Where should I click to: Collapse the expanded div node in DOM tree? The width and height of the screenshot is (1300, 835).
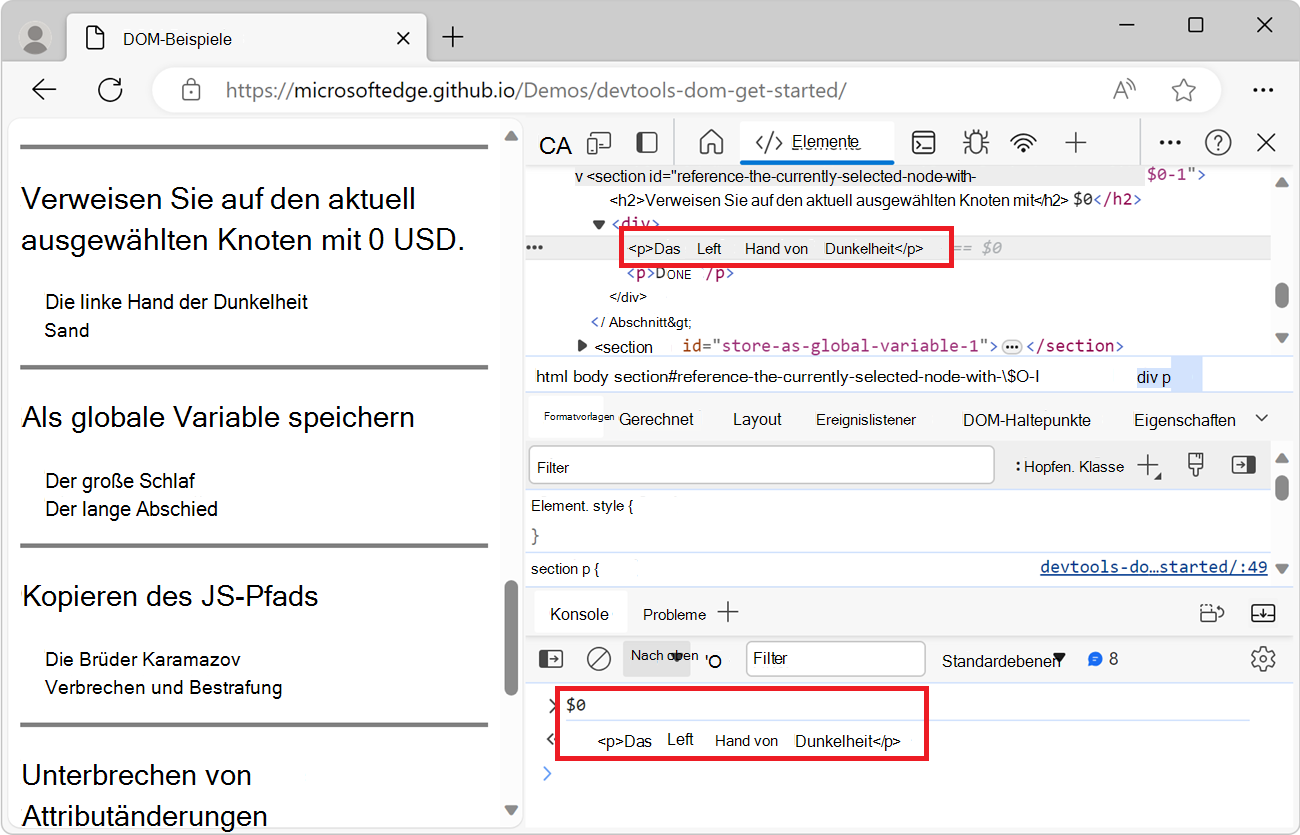[598, 224]
